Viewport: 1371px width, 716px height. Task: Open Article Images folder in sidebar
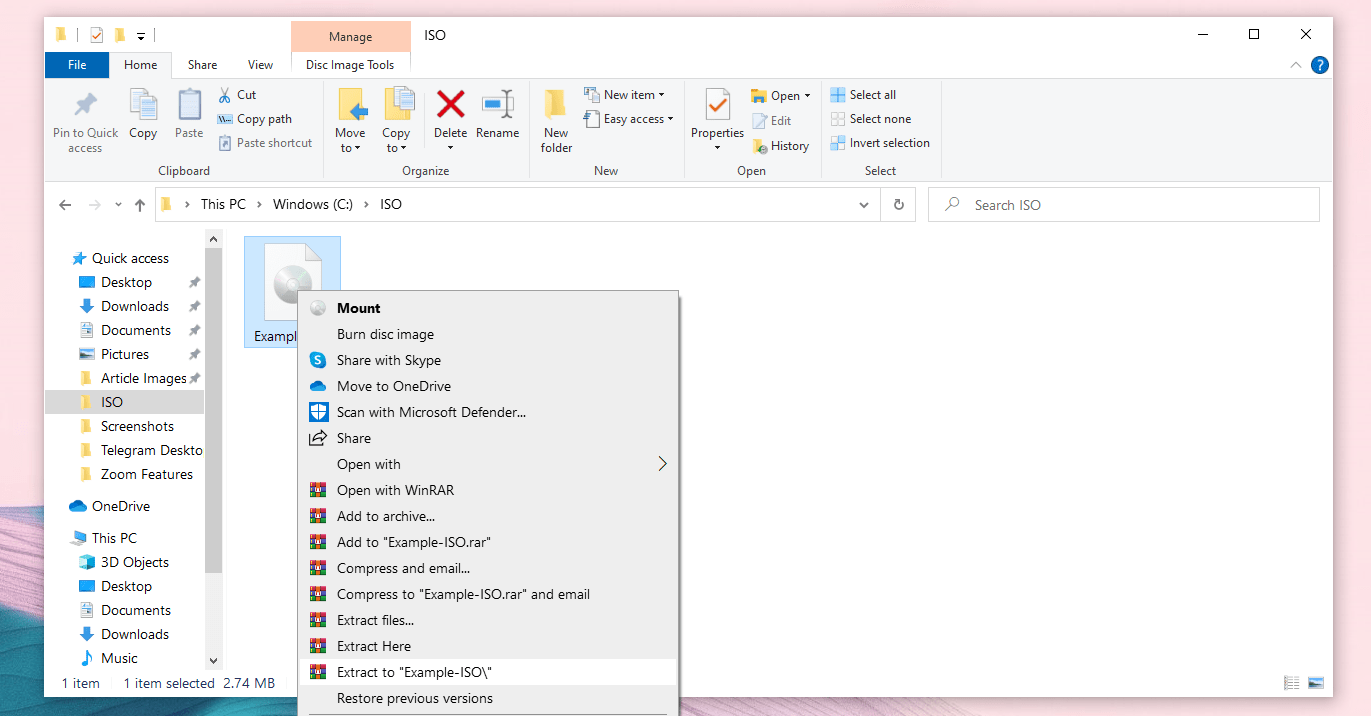pyautogui.click(x=144, y=378)
